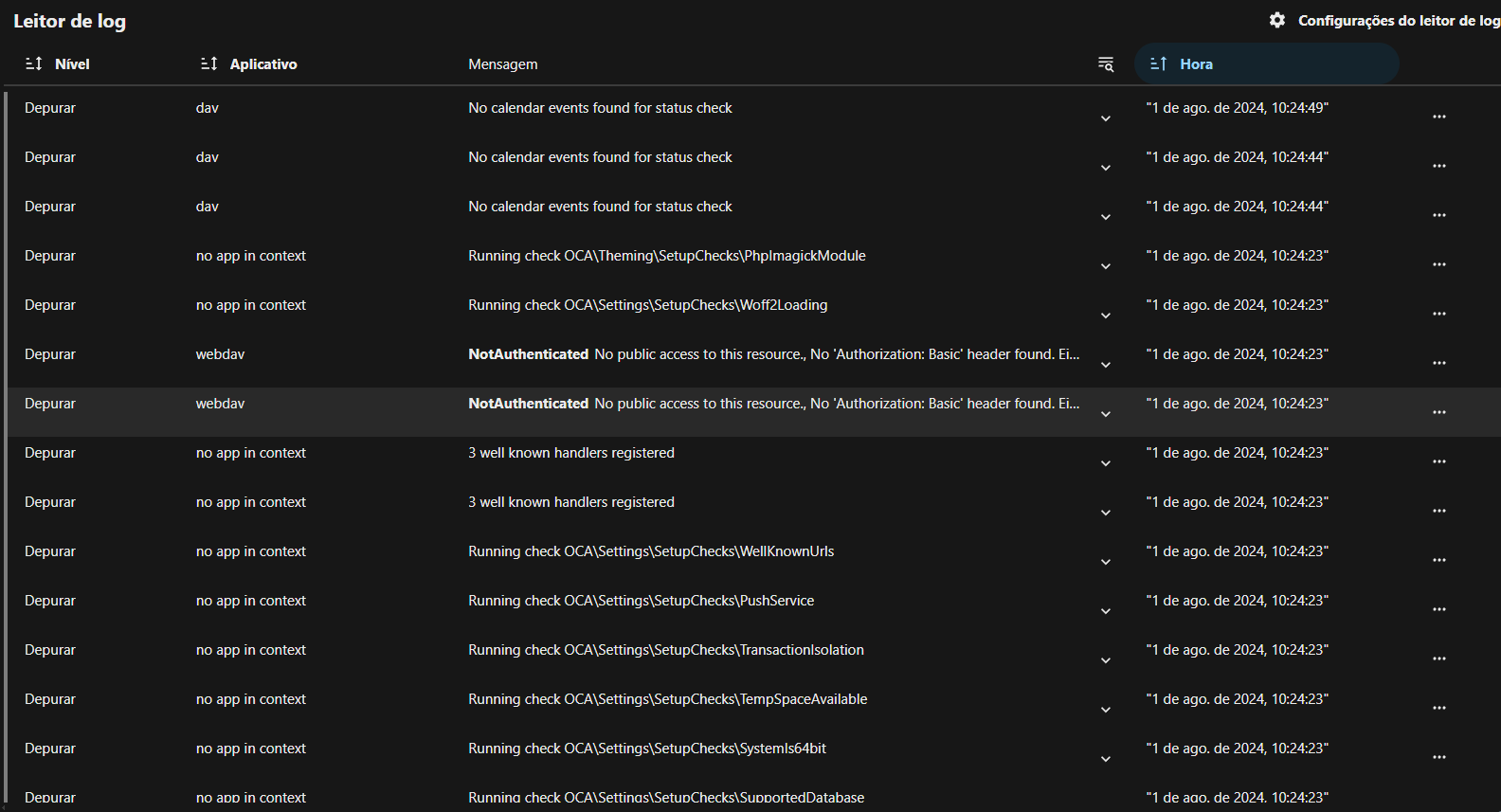The width and height of the screenshot is (1501, 812).
Task: Click the Mensagem column header
Action: (502, 63)
